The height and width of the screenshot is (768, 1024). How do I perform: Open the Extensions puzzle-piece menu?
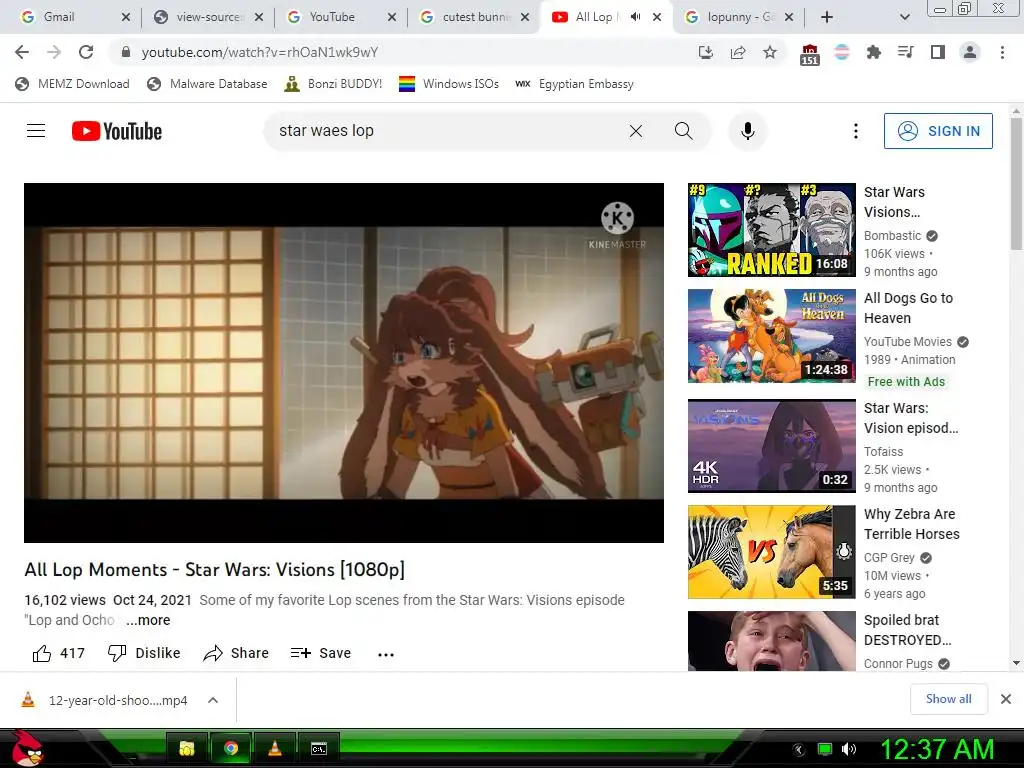(873, 52)
